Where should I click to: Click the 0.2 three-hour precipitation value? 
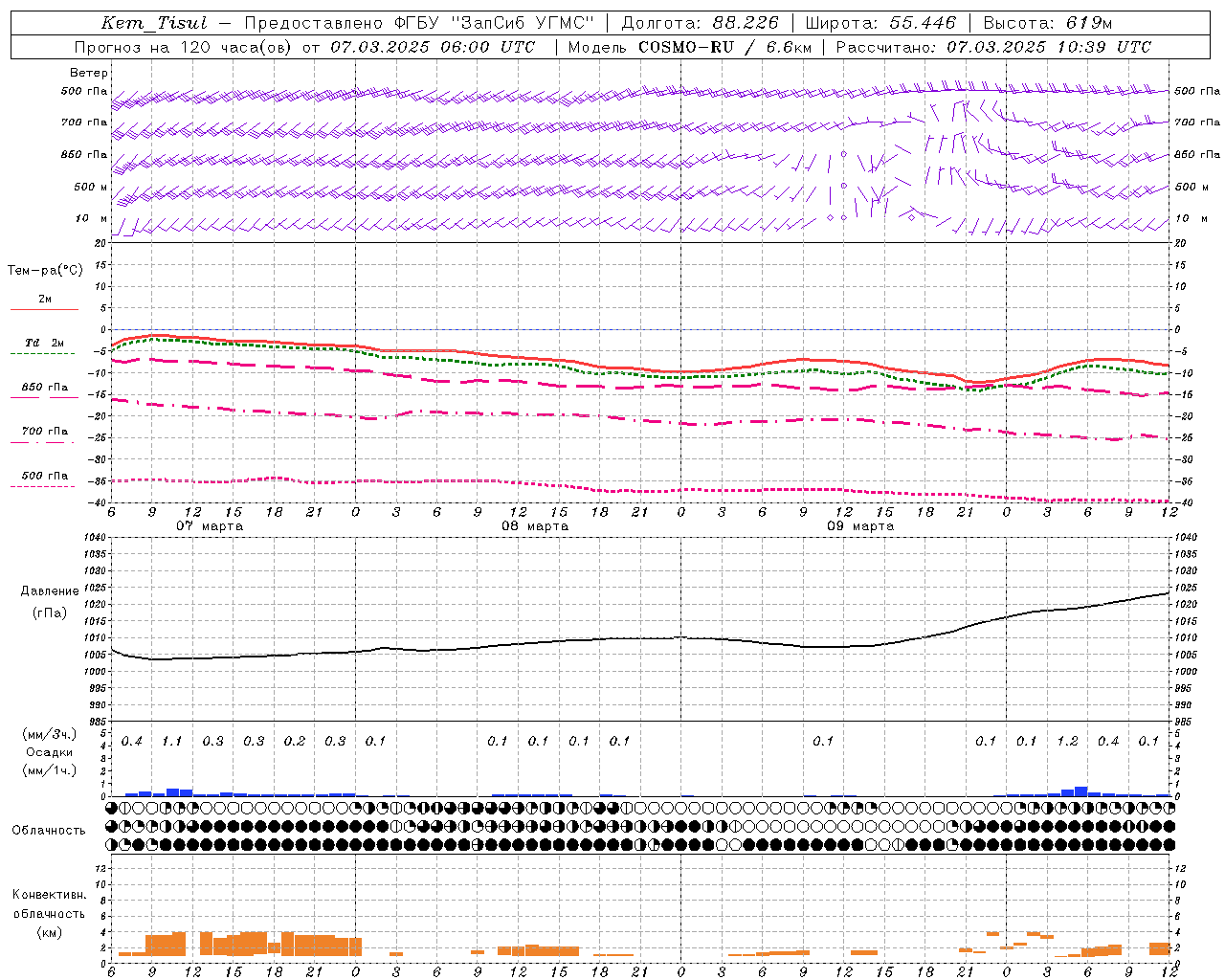pyautogui.click(x=295, y=742)
